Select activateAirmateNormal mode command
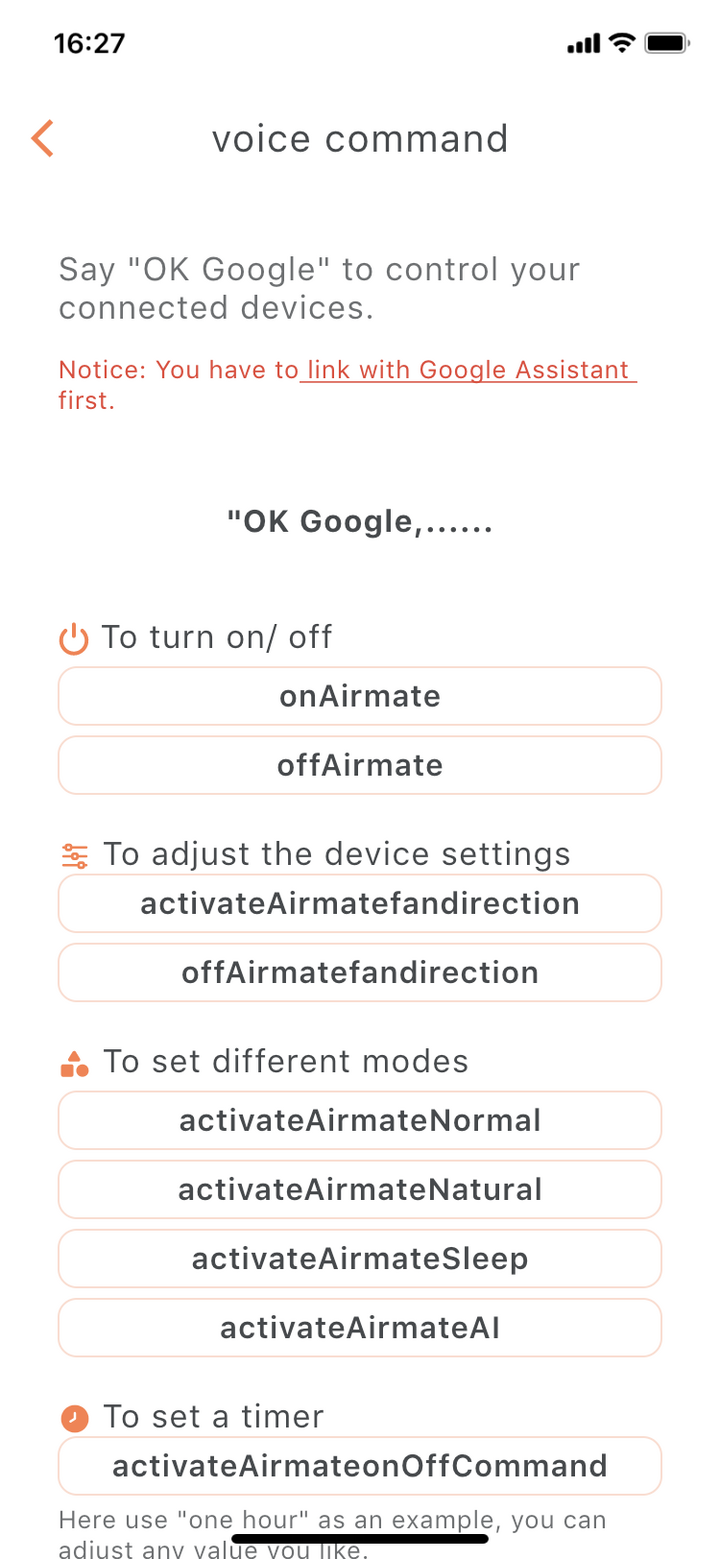This screenshot has height=1559, width=720. [x=360, y=1120]
